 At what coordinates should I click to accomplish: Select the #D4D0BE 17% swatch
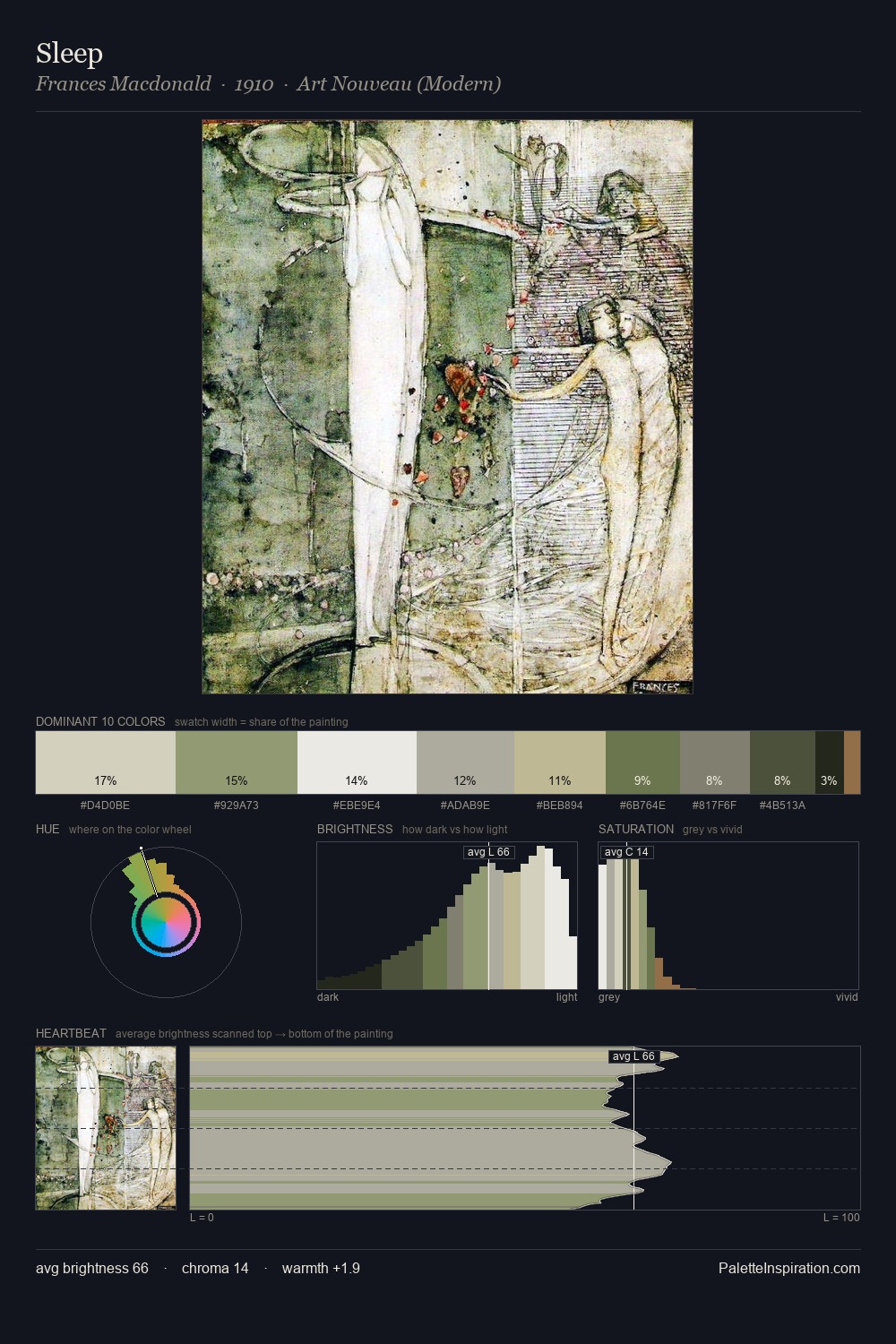106,762
